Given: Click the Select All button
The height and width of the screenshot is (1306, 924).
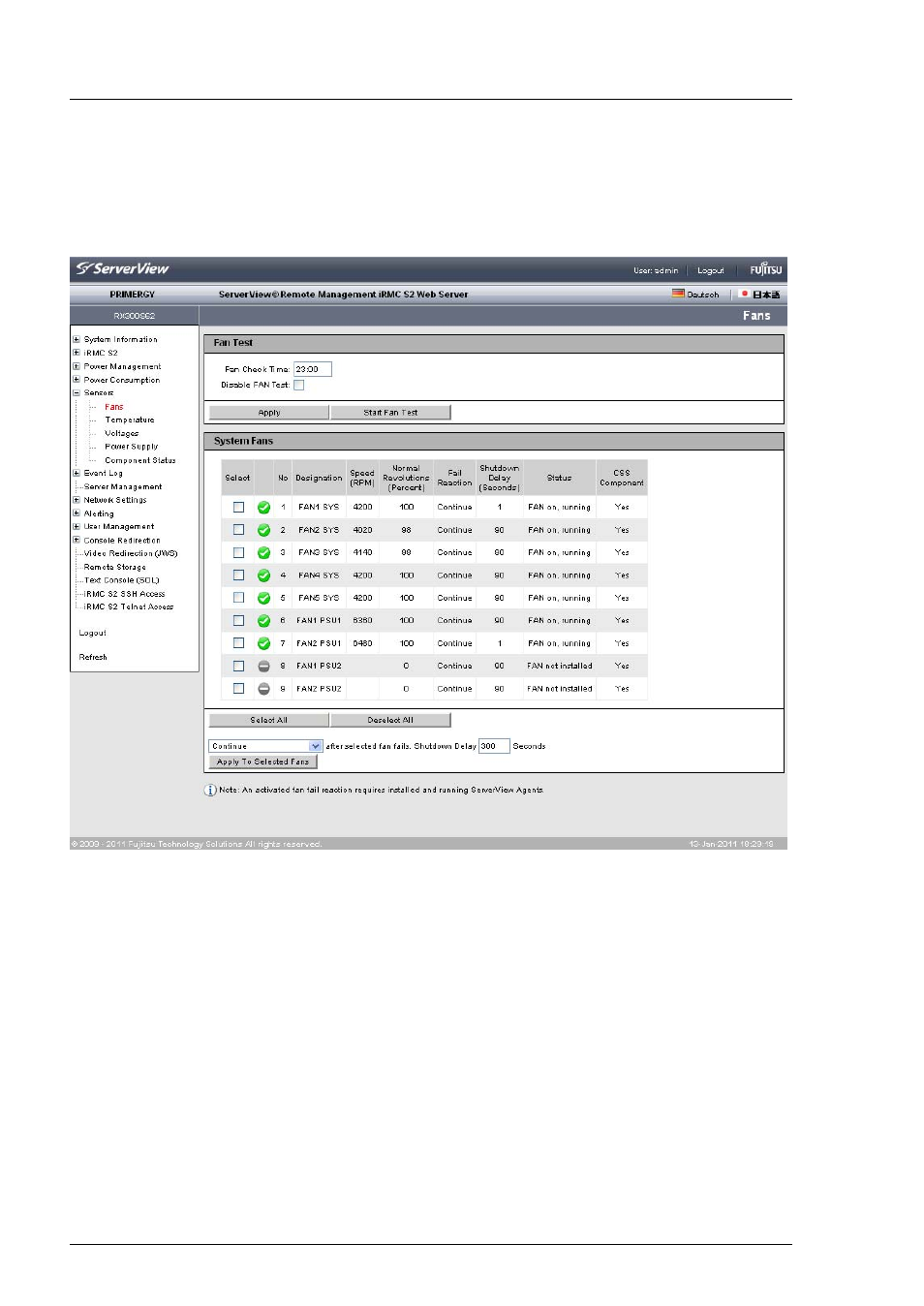Looking at the screenshot, I should [269, 720].
